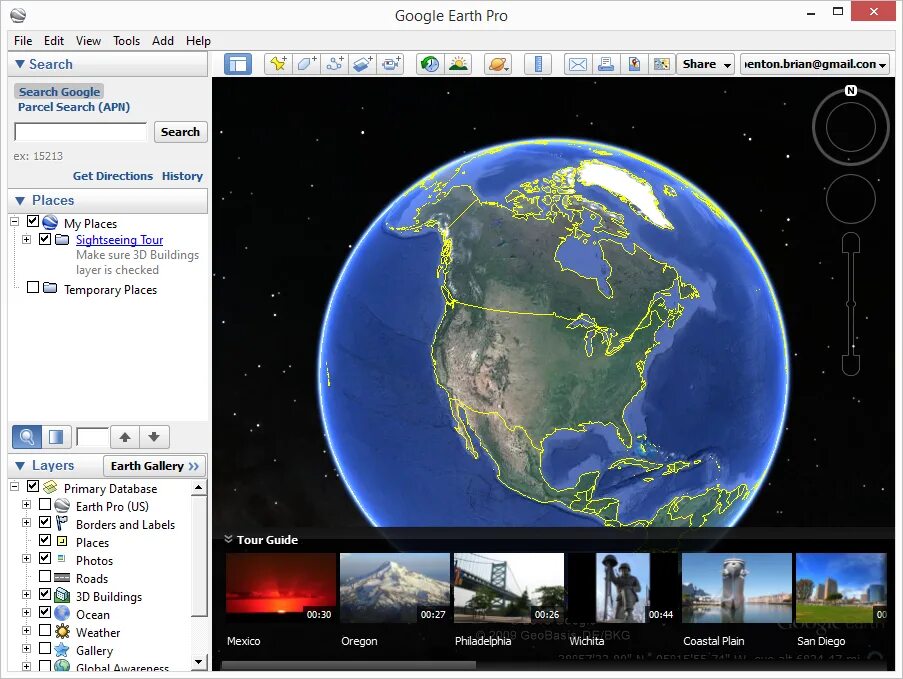Enable the Earth Pro (US) layer

45,504
